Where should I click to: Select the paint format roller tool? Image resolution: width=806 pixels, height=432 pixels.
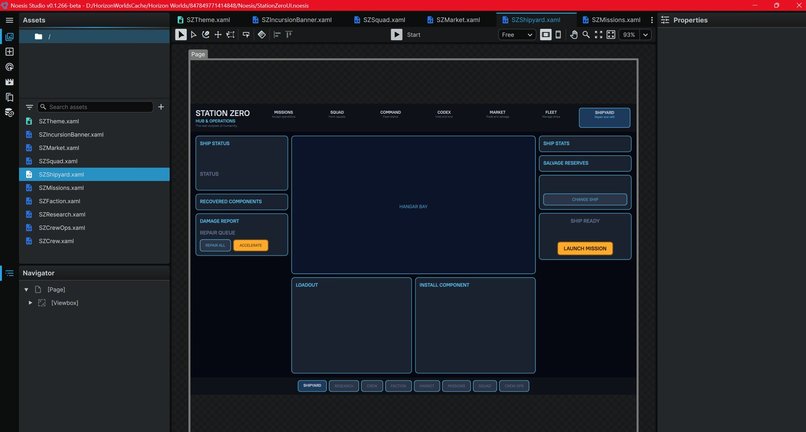[x=246, y=34]
